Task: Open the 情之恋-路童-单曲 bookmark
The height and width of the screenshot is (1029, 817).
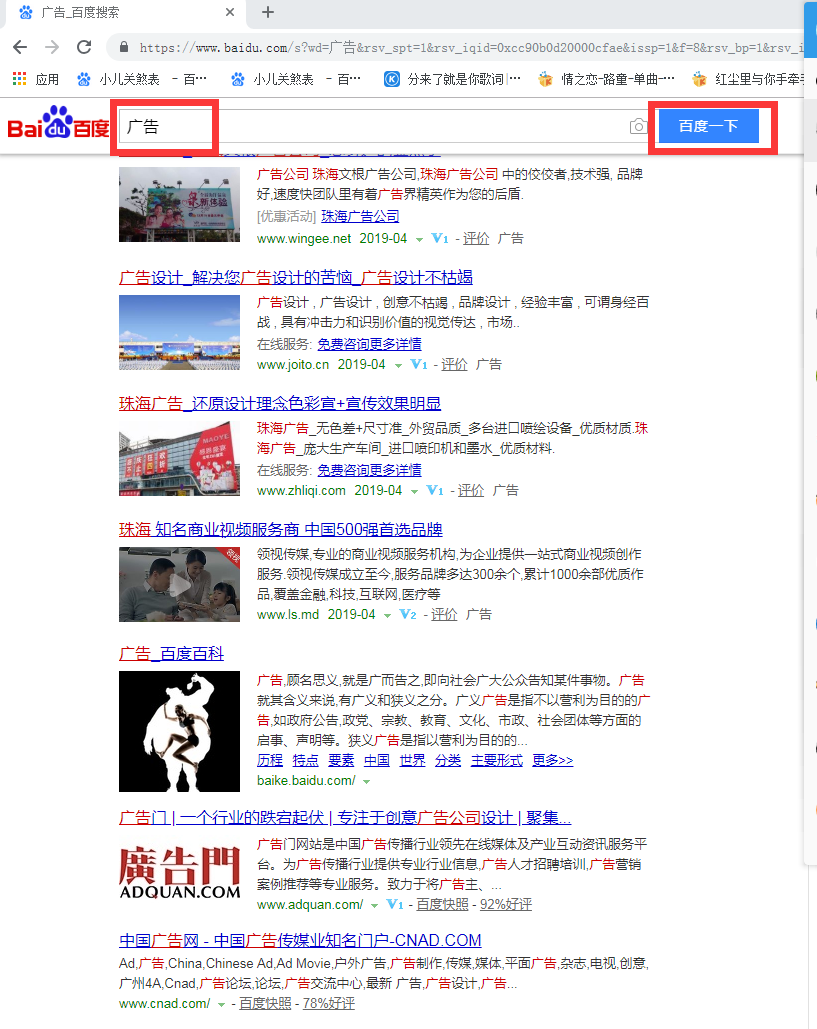Action: 606,79
